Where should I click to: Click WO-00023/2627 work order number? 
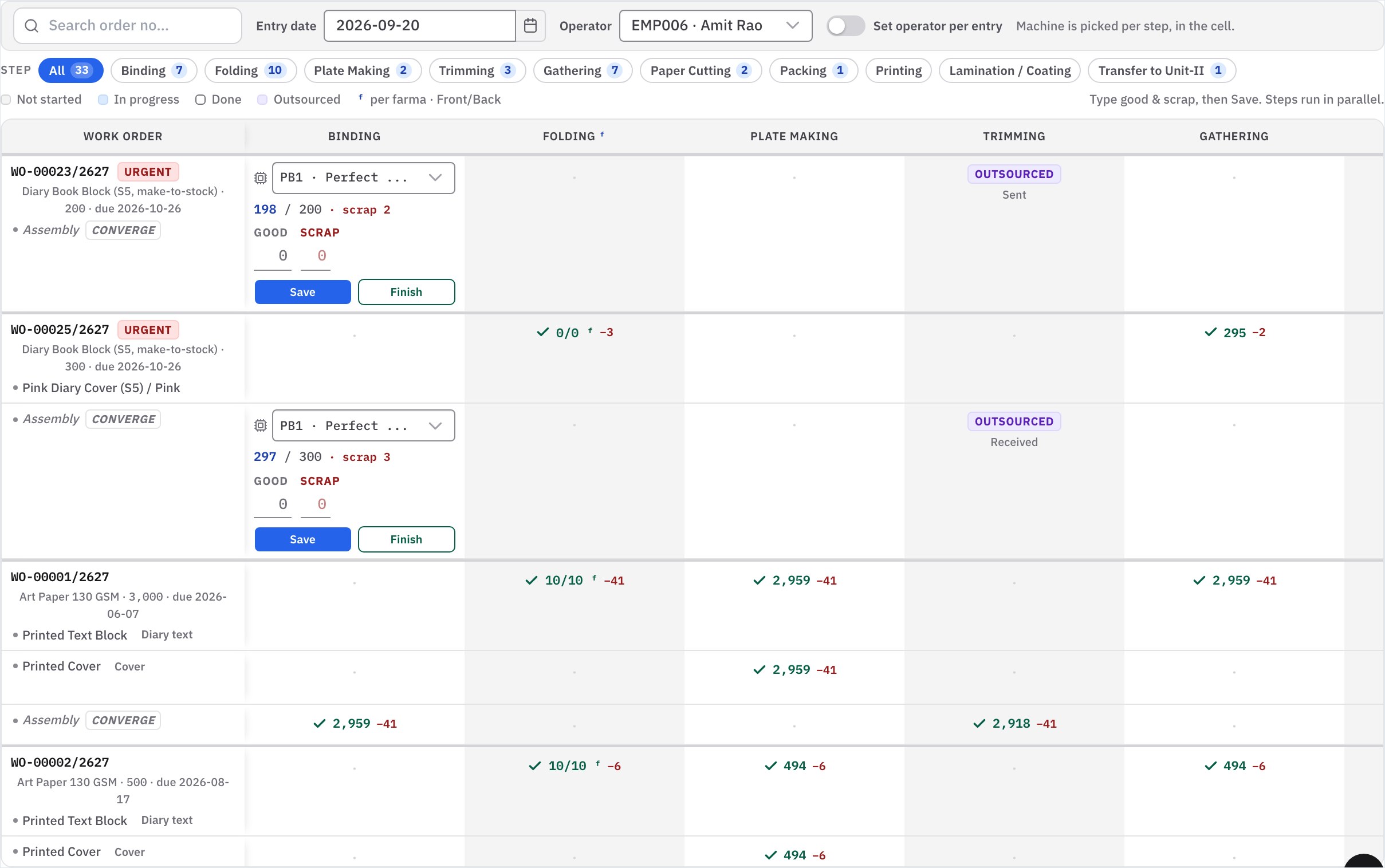point(60,172)
